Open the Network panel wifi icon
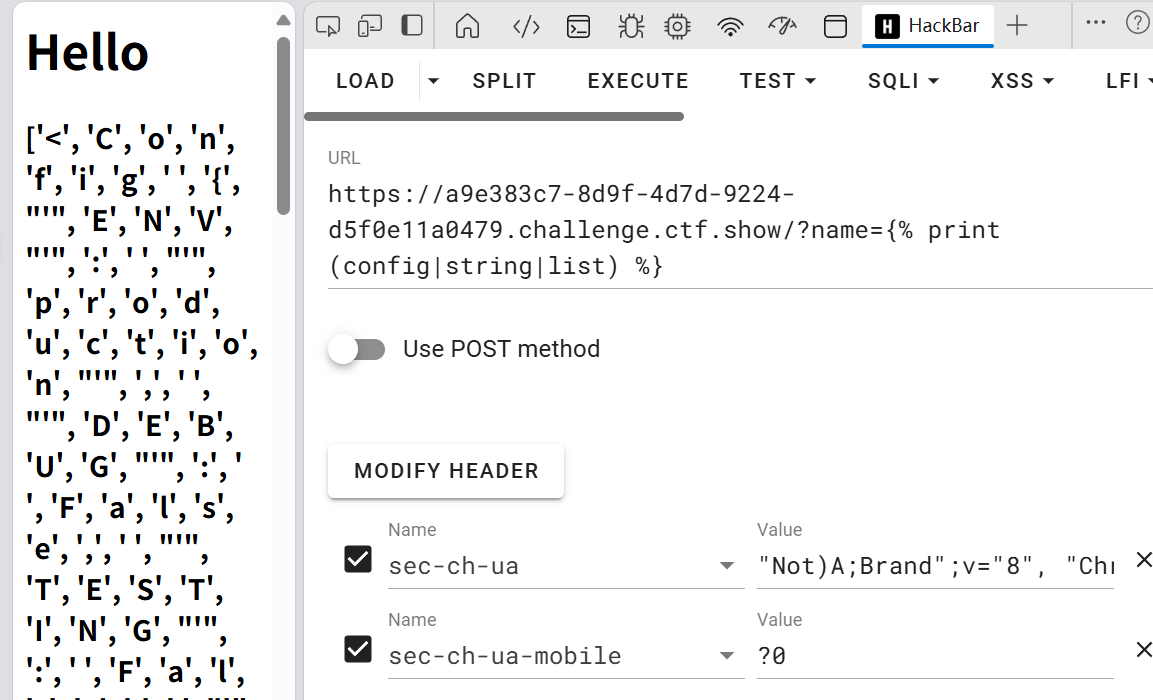 coord(731,25)
